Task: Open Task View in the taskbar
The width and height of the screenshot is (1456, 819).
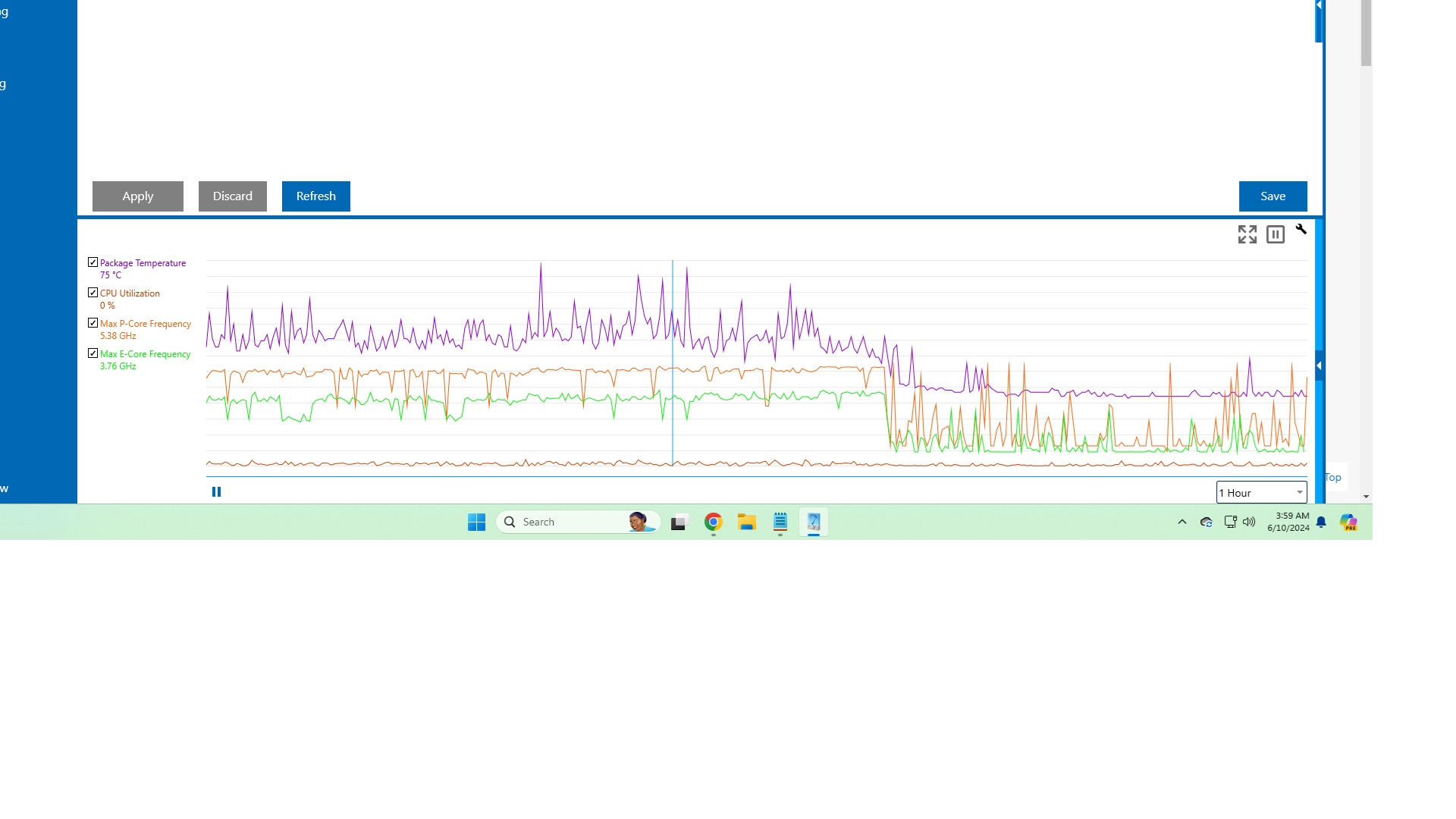Action: (x=679, y=522)
